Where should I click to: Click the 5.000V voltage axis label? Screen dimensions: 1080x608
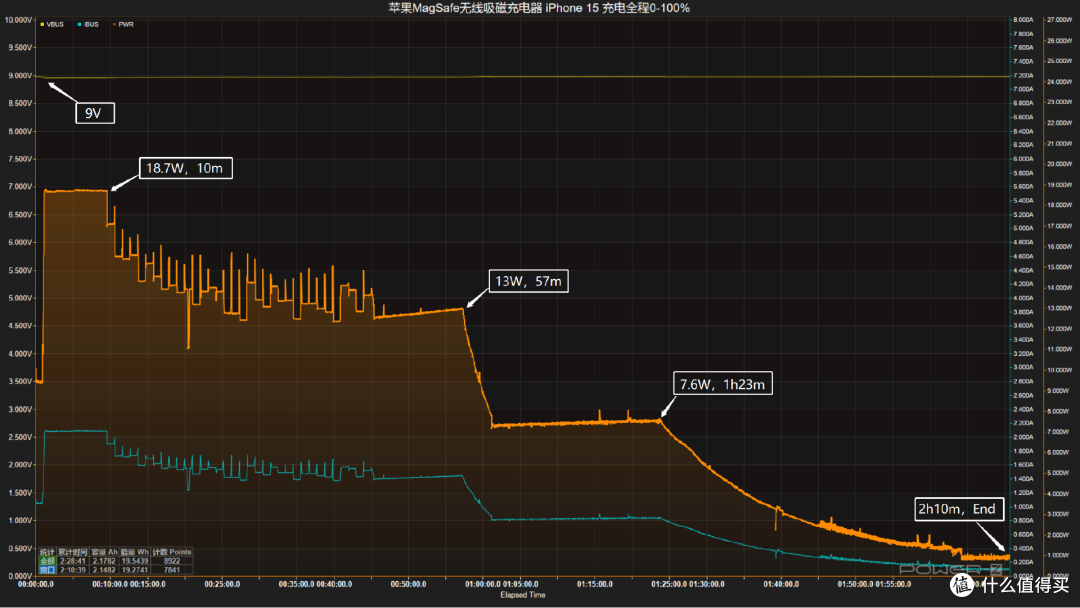pyautogui.click(x=20, y=298)
